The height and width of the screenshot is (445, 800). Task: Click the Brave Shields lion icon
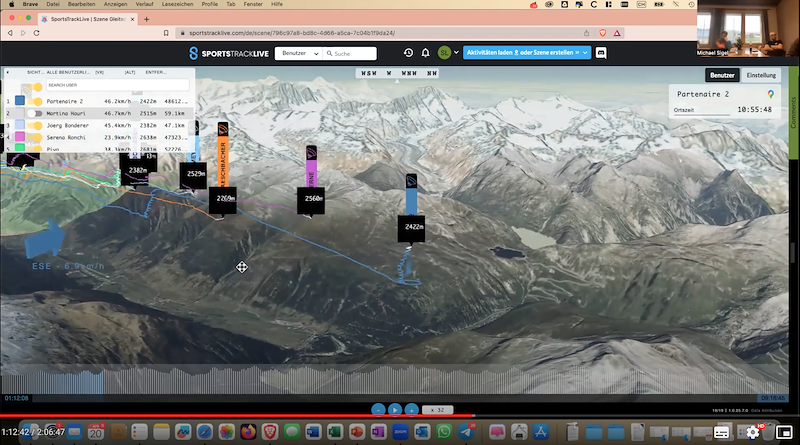(603, 33)
